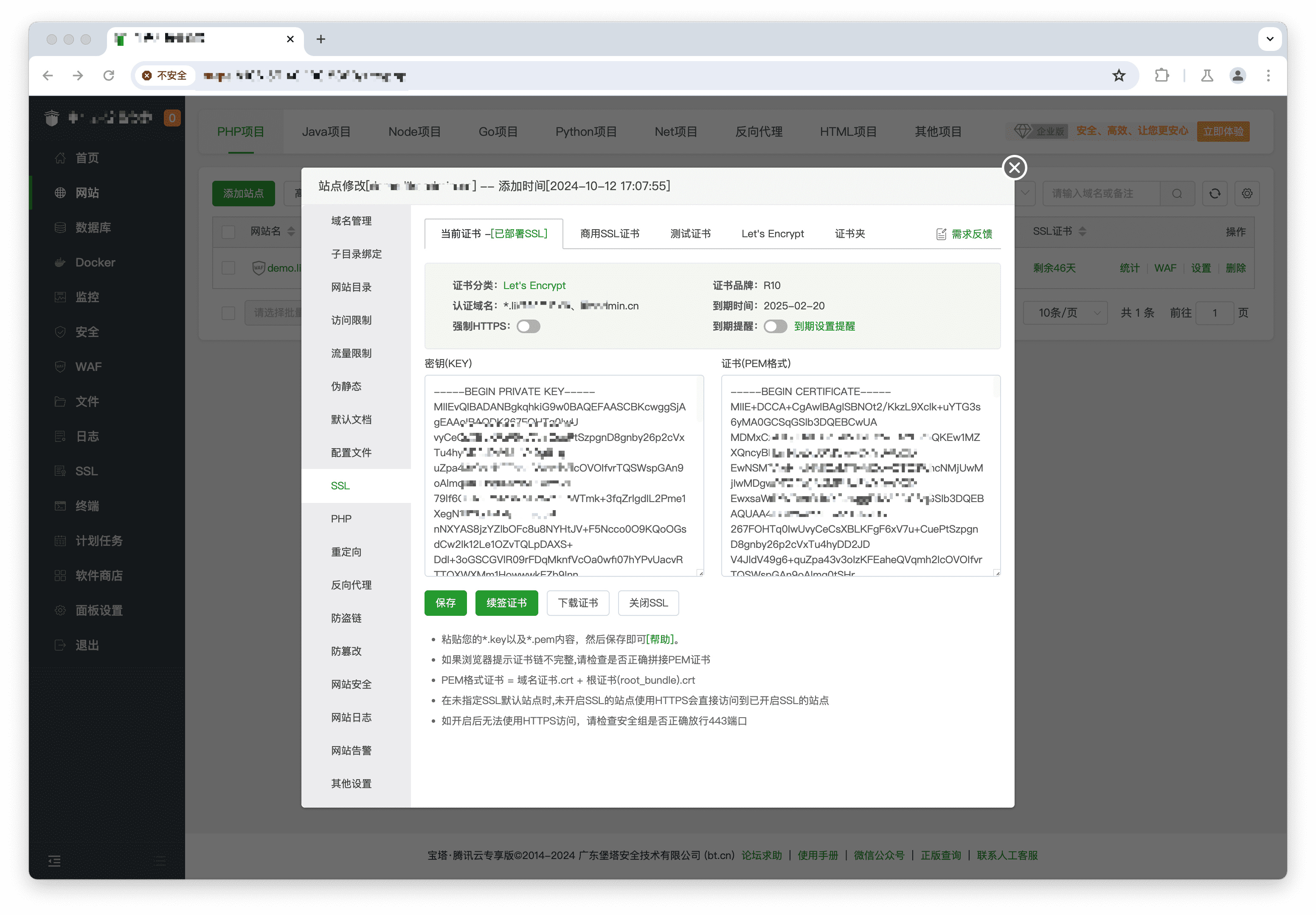This screenshot has height=915, width=1316.
Task: Open Chrome three-dot menu
Action: tap(1268, 76)
